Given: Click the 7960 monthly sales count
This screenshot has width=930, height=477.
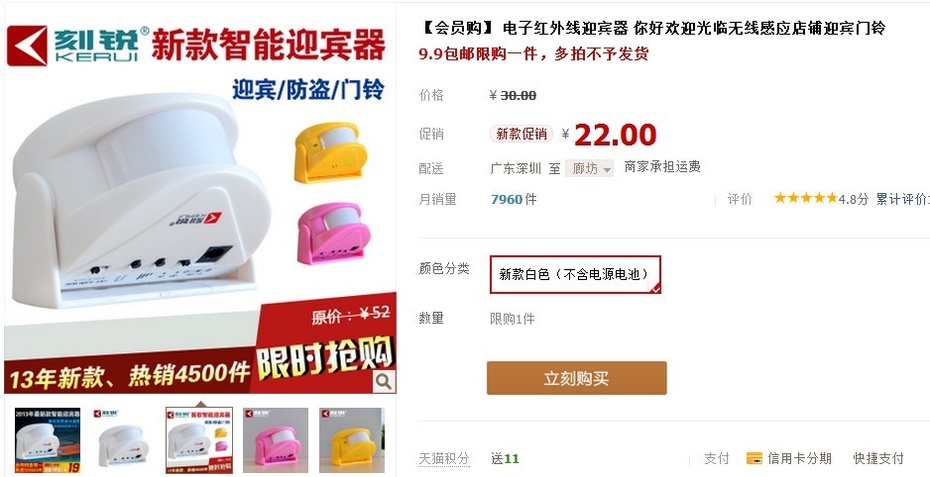Looking at the screenshot, I should tap(507, 199).
